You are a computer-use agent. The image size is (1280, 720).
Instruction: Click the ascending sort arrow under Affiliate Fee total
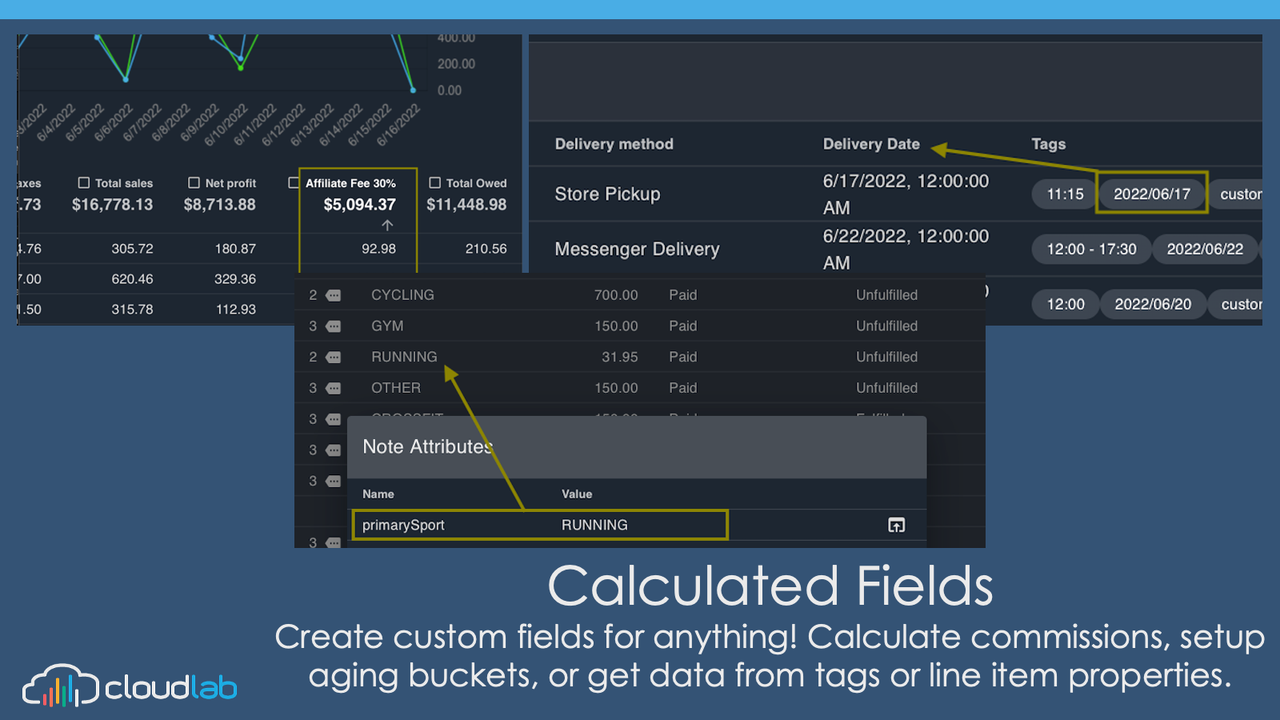point(387,224)
